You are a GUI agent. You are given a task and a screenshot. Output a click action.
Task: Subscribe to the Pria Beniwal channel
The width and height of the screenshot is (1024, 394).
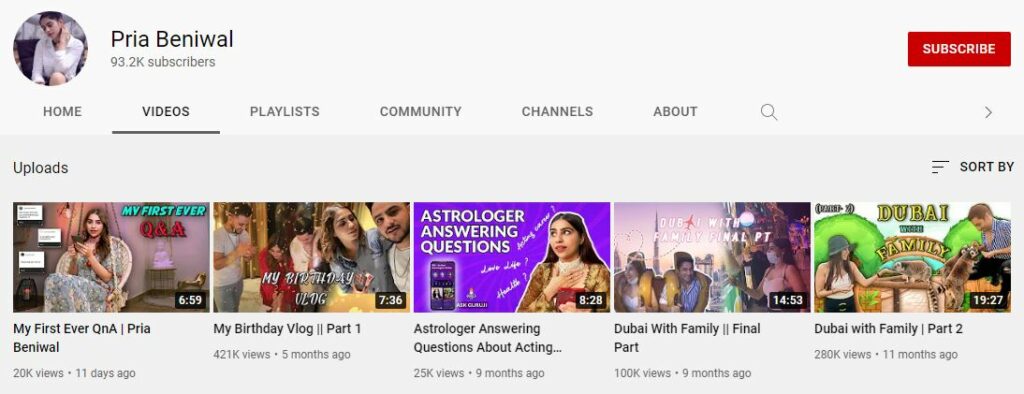tap(959, 49)
